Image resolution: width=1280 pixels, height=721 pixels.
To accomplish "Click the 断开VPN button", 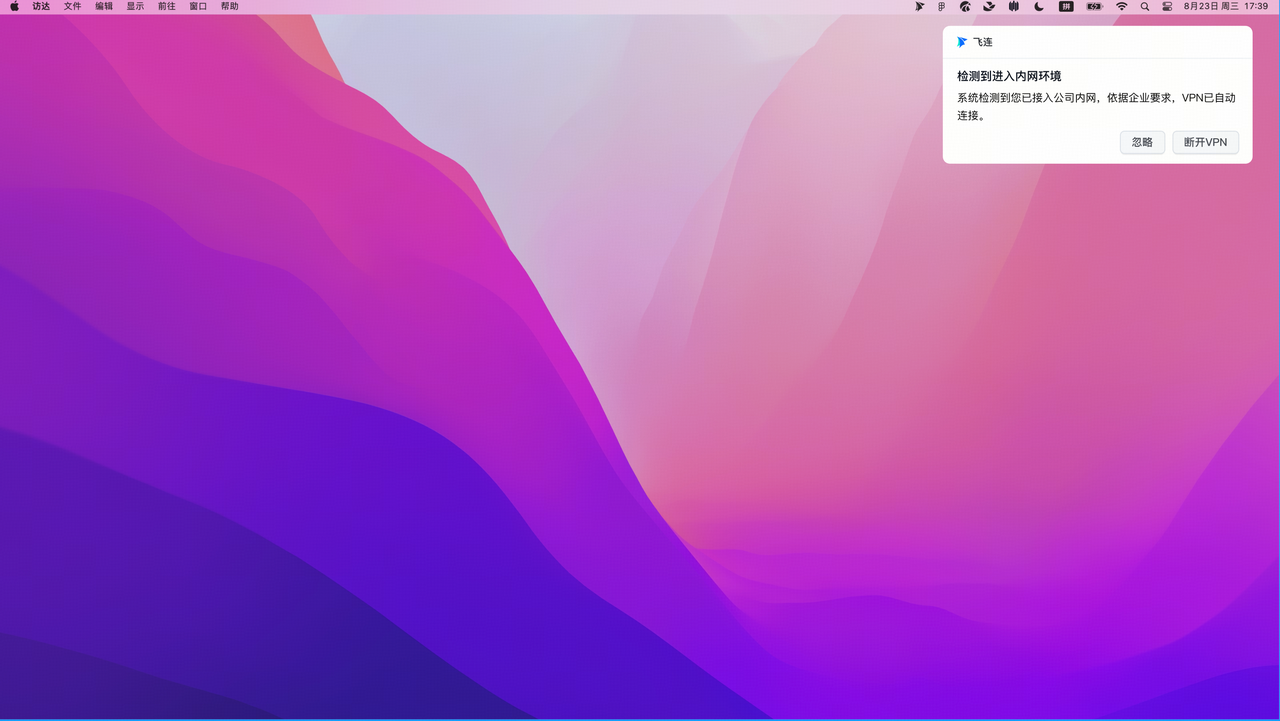I will [1206, 143].
